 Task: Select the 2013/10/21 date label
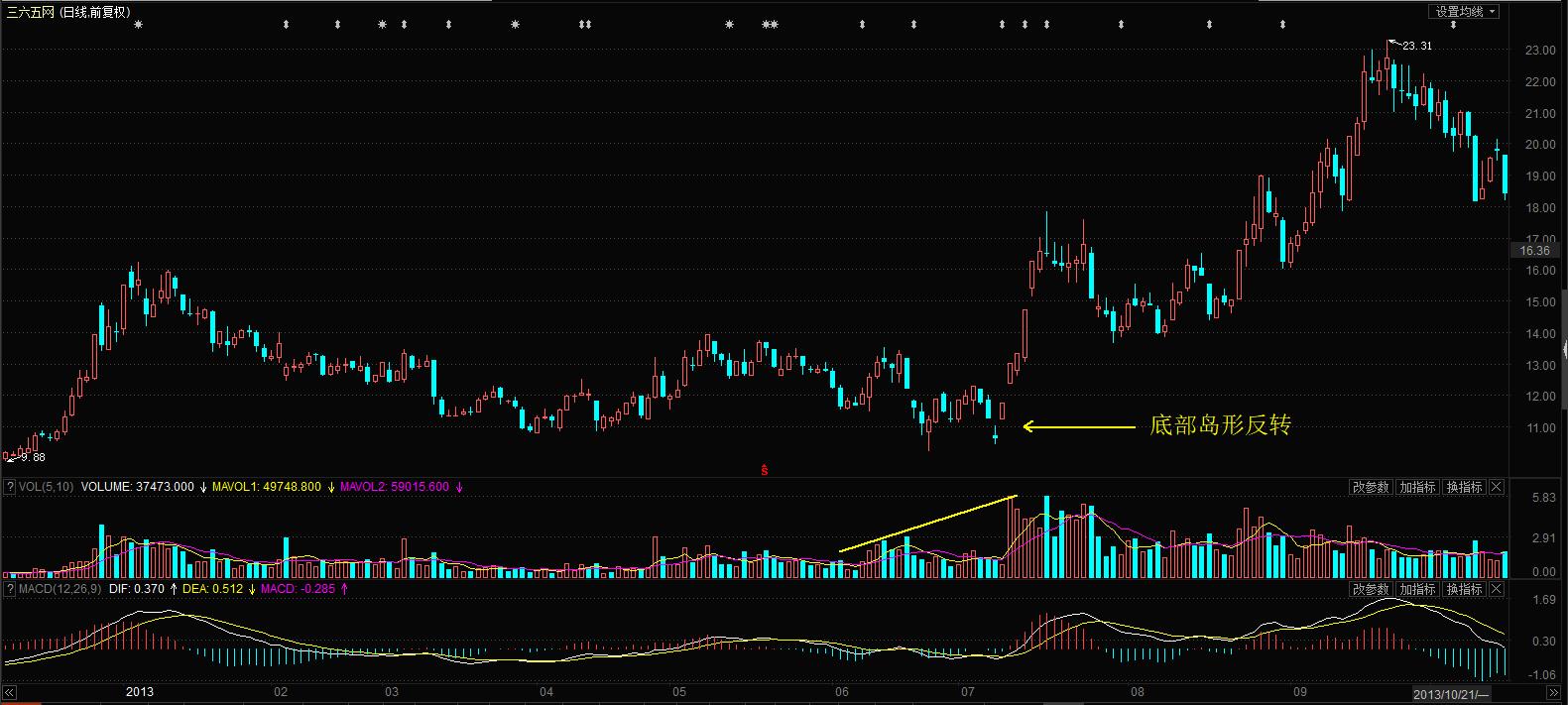pos(1450,692)
